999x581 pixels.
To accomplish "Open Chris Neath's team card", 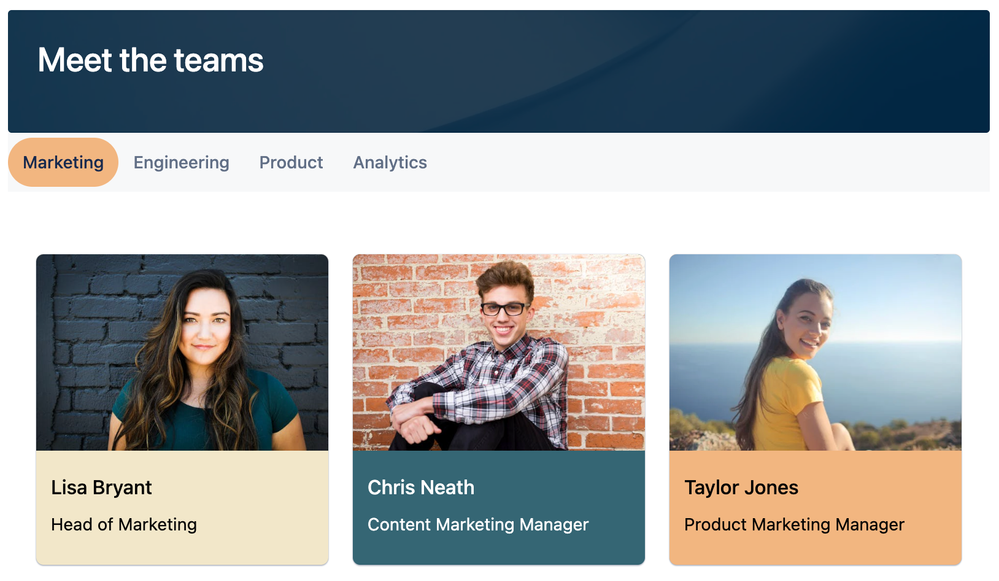I will click(x=498, y=410).
